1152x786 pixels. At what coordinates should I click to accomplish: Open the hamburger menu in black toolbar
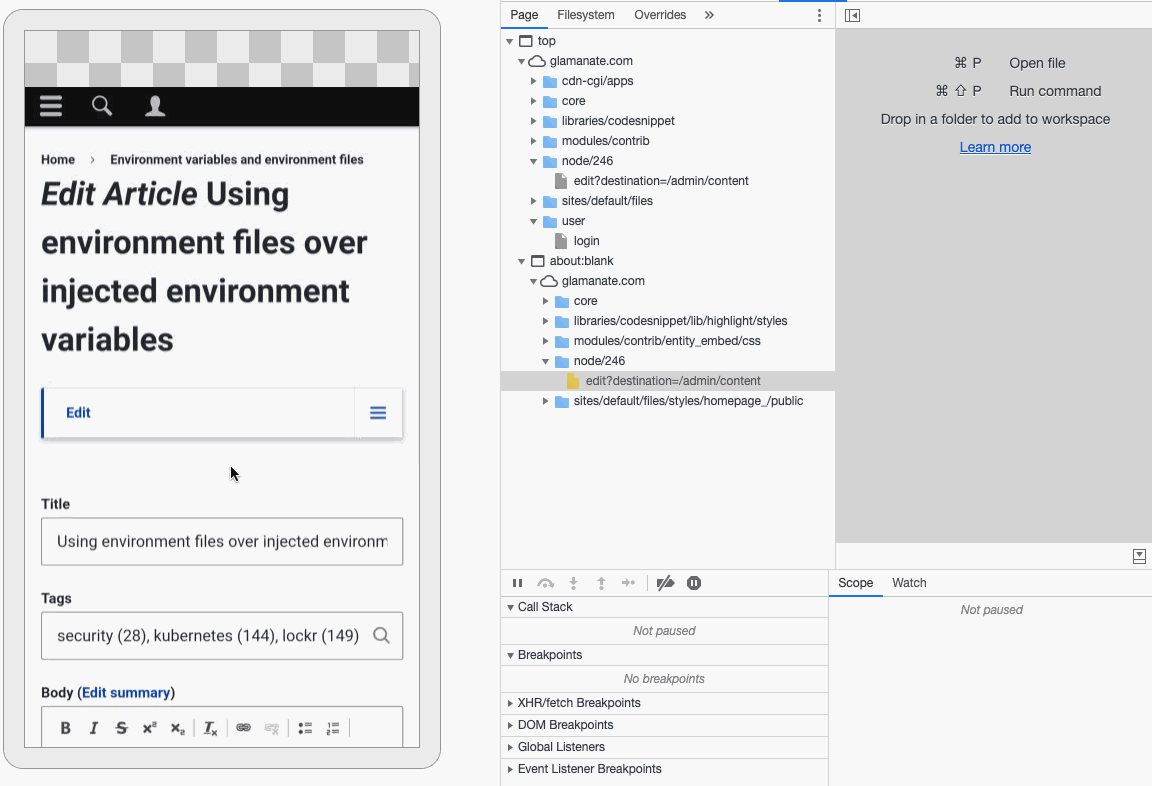click(51, 106)
